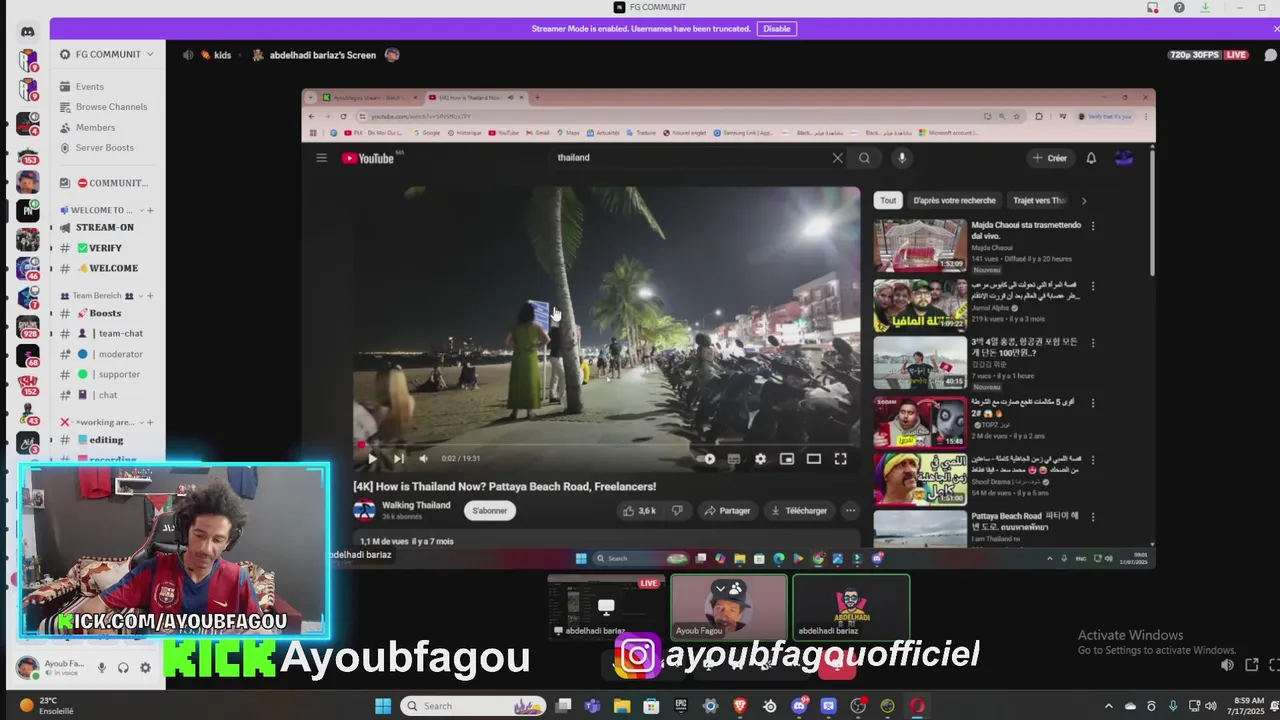Image resolution: width=1280 pixels, height=720 pixels.
Task: Toggle Discord headphone deafen
Action: click(123, 667)
